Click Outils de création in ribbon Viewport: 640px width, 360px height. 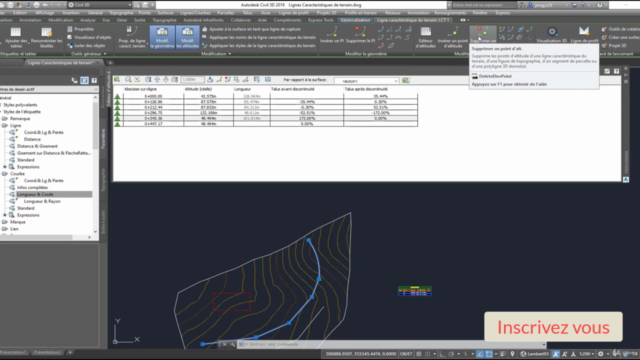(620, 29)
